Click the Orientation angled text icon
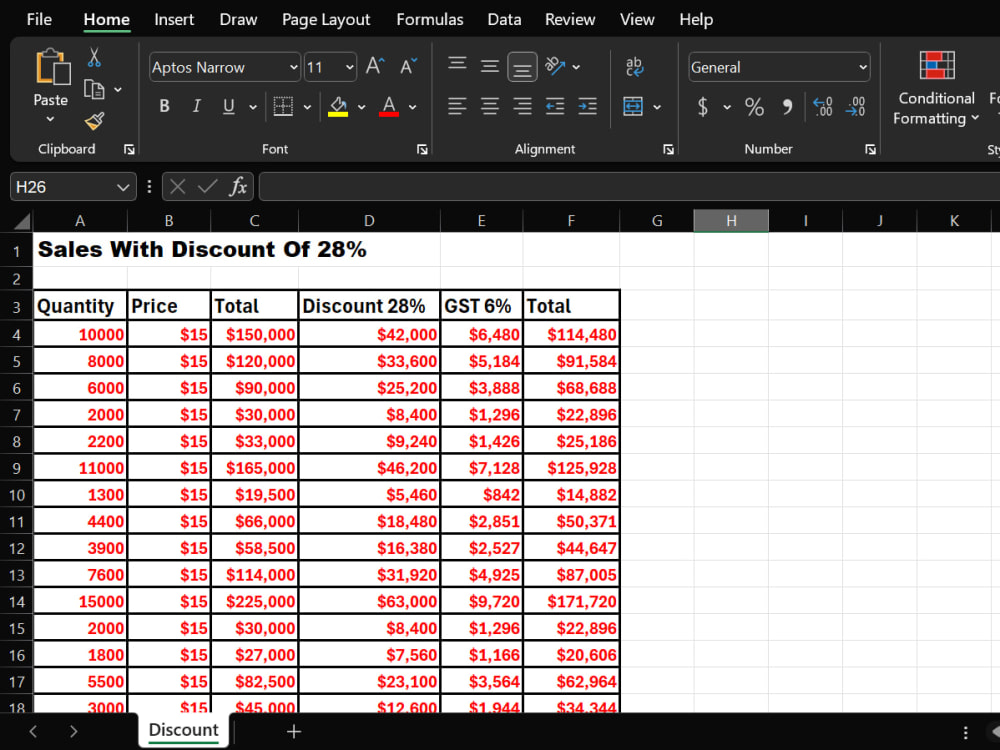 555,66
